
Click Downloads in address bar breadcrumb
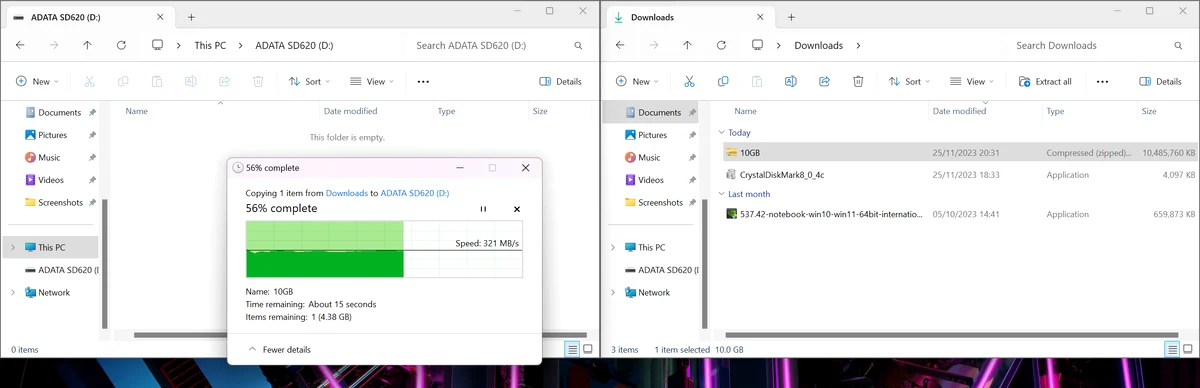[818, 45]
